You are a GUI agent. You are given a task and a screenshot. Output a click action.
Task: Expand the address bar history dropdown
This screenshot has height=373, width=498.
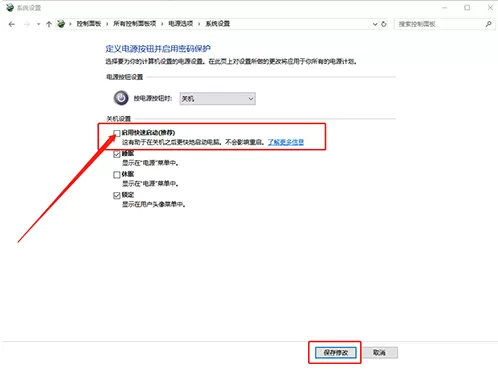pyautogui.click(x=375, y=24)
